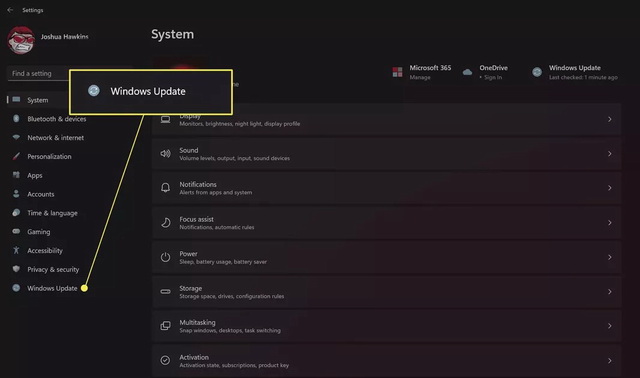The width and height of the screenshot is (640, 378).
Task: Open Windows Update header shortcut text
Action: point(575,68)
